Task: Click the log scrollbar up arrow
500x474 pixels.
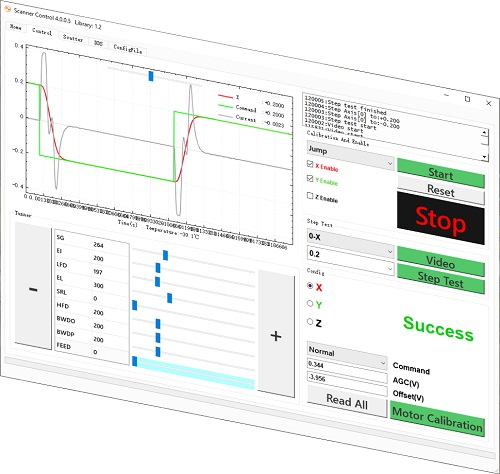Action: [x=484, y=133]
